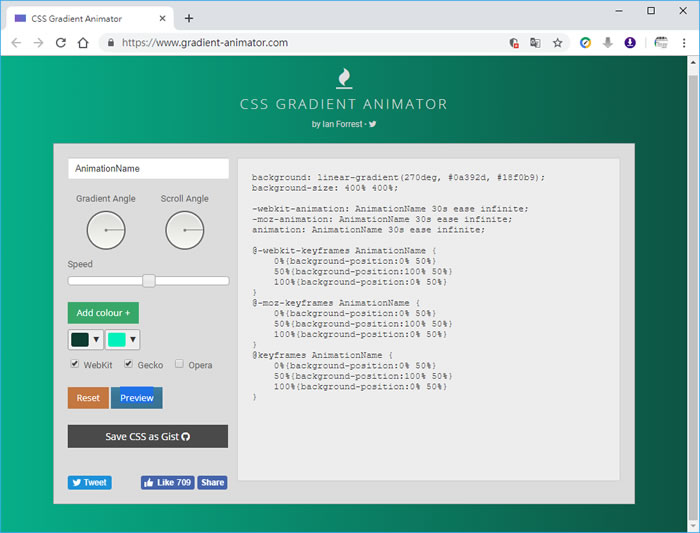Click the -webkit-animation code line
700x533 pixels.
[390, 209]
